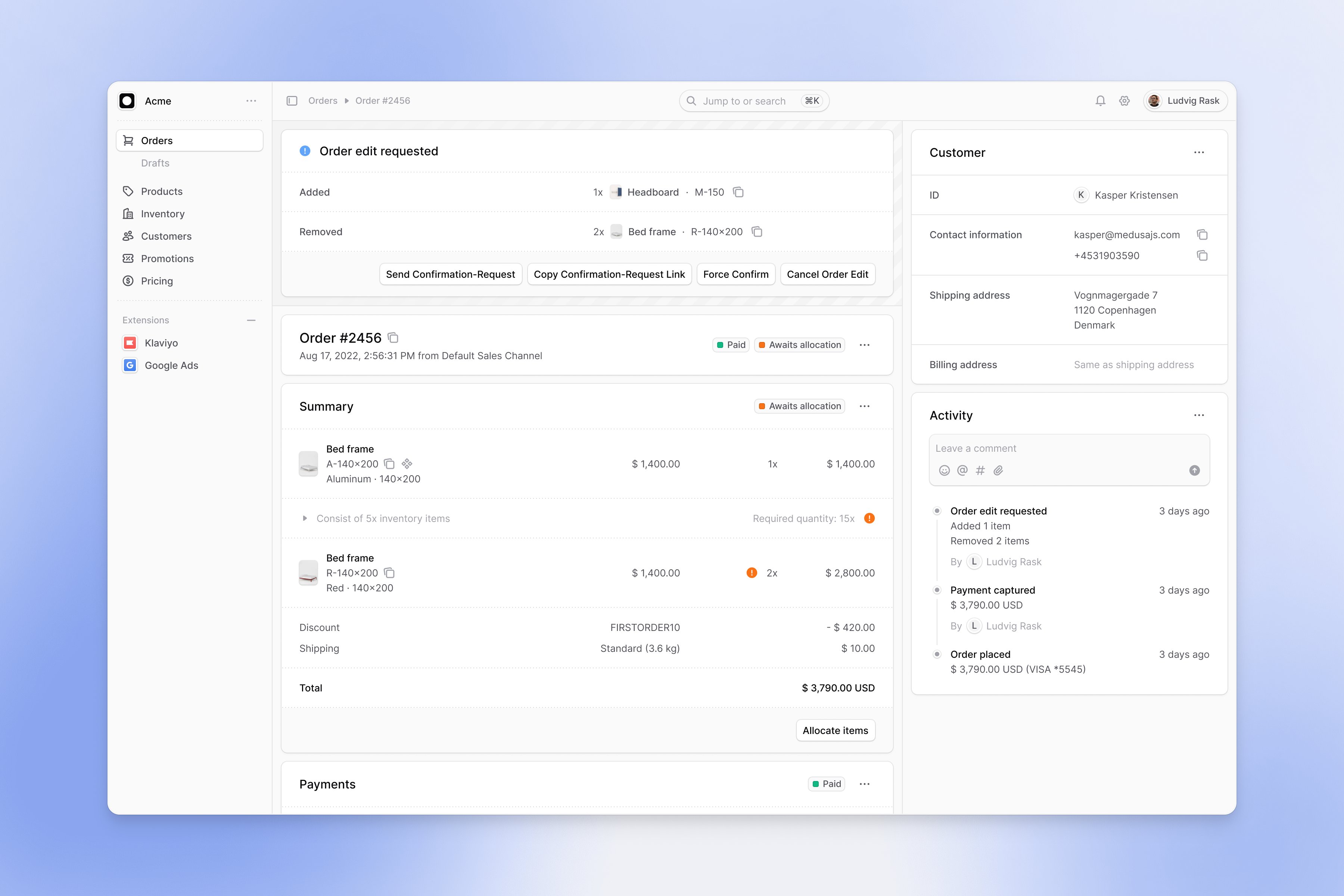1344x896 pixels.
Task: Copy the R-140×200 SKU in Summary
Action: [x=389, y=573]
